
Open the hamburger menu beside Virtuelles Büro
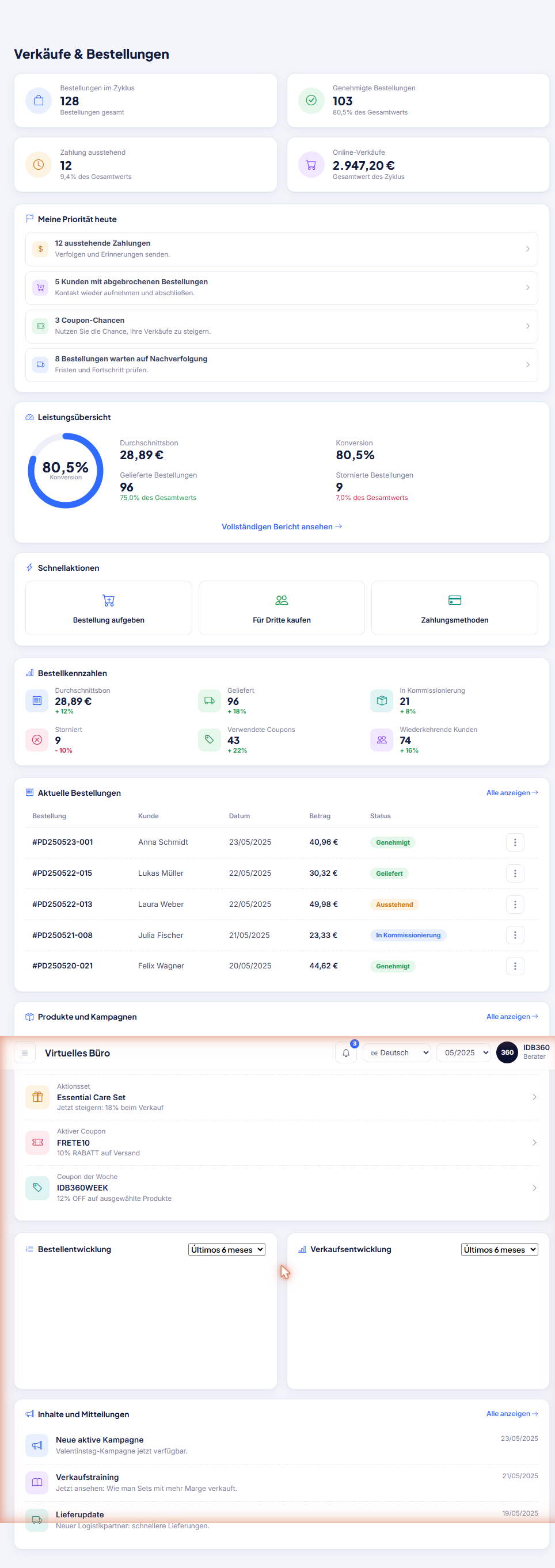point(24,1052)
